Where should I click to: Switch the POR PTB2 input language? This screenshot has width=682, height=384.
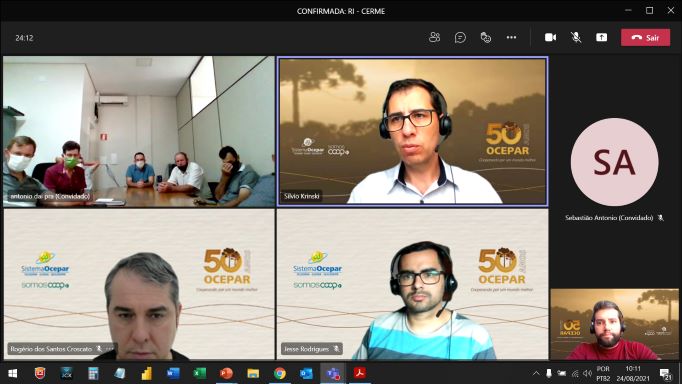click(603, 374)
